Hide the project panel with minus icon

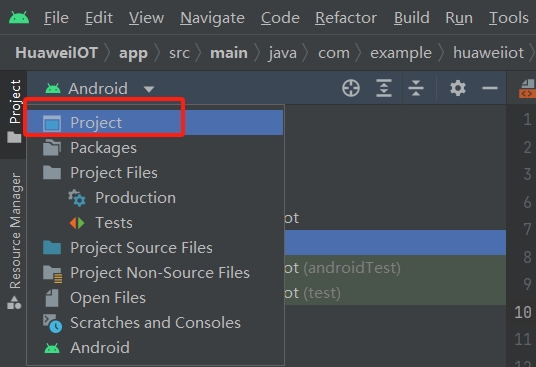point(490,88)
